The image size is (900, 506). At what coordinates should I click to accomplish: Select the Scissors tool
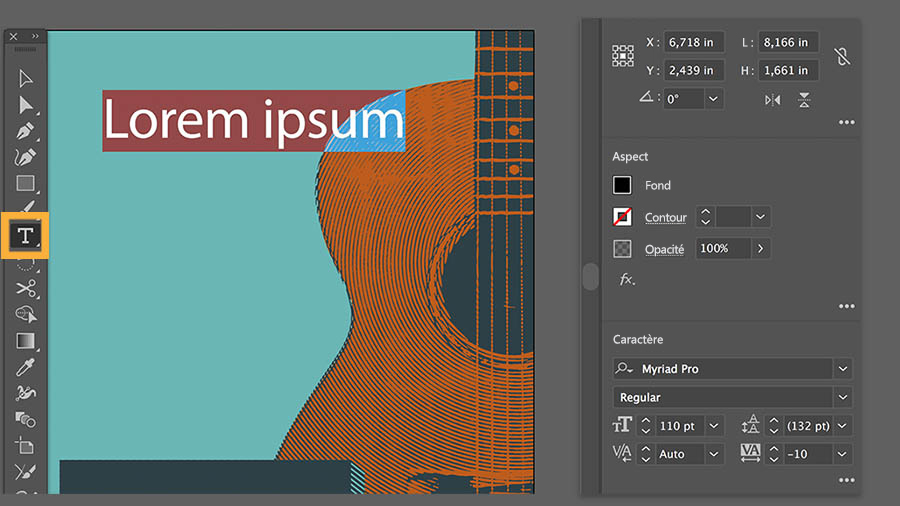pos(25,288)
